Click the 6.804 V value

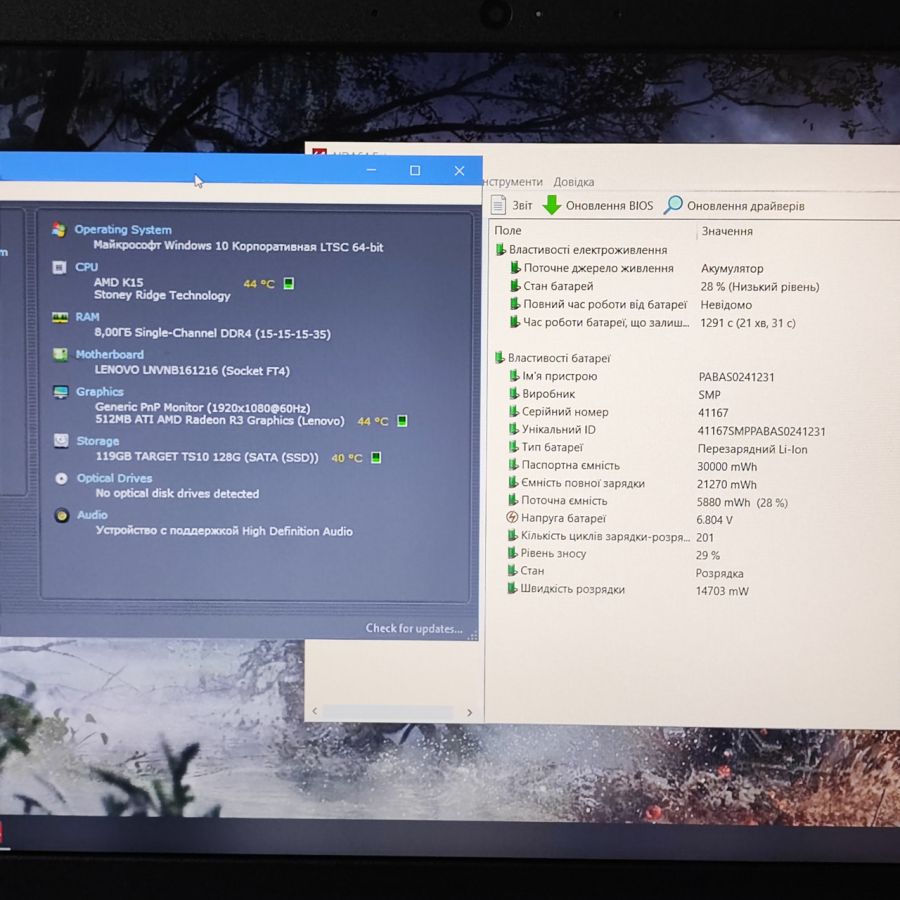(714, 520)
